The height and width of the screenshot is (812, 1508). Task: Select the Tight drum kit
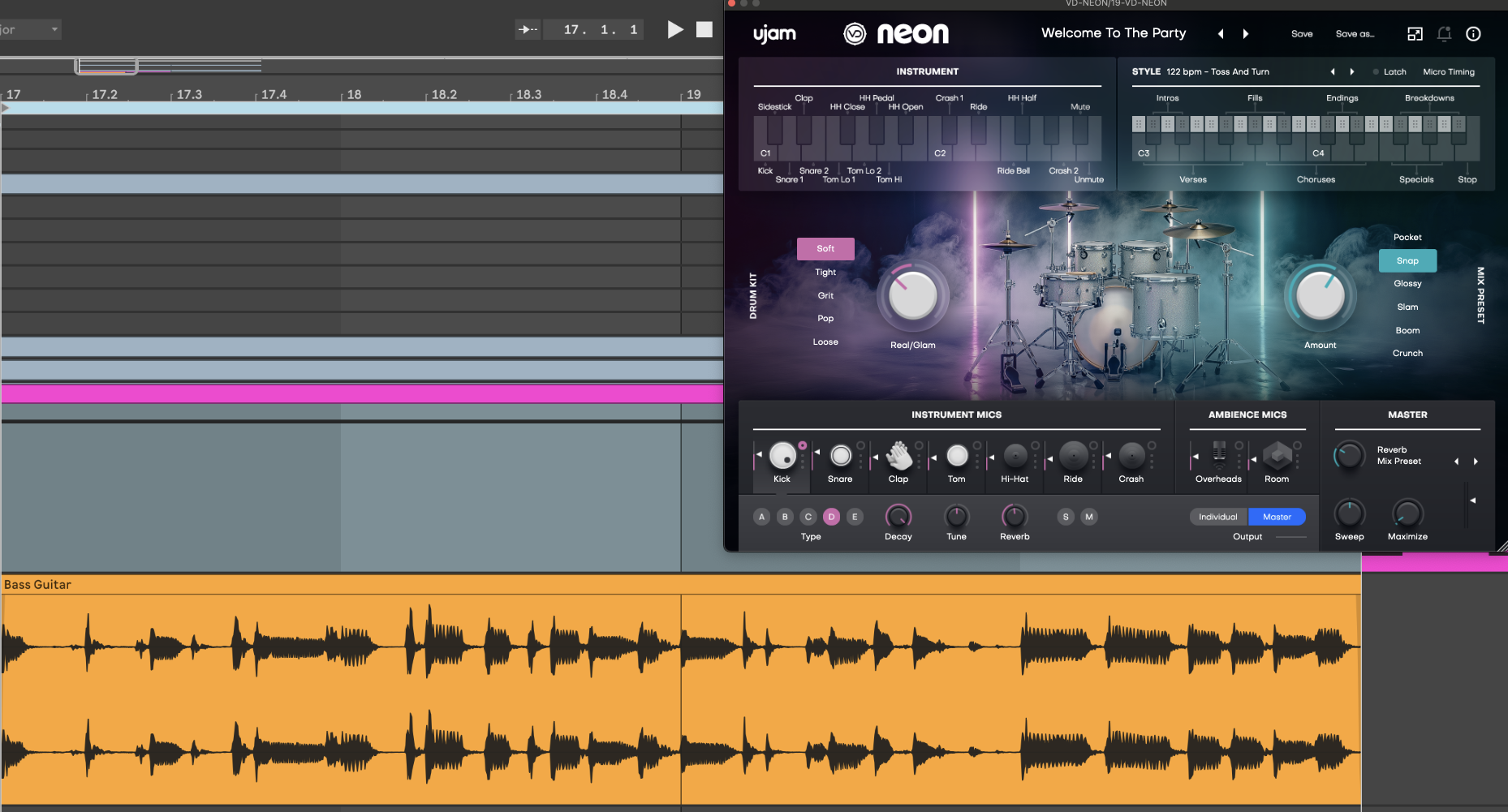point(825,273)
